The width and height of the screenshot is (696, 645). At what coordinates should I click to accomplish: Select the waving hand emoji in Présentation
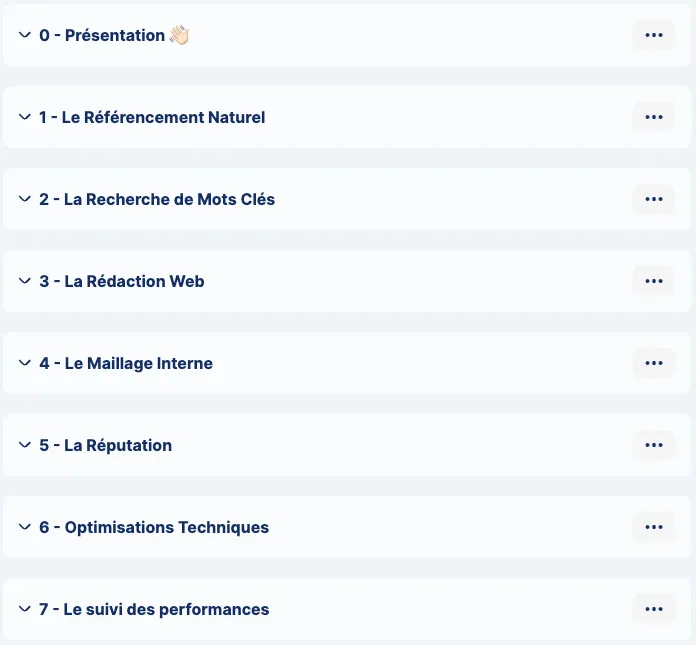179,35
